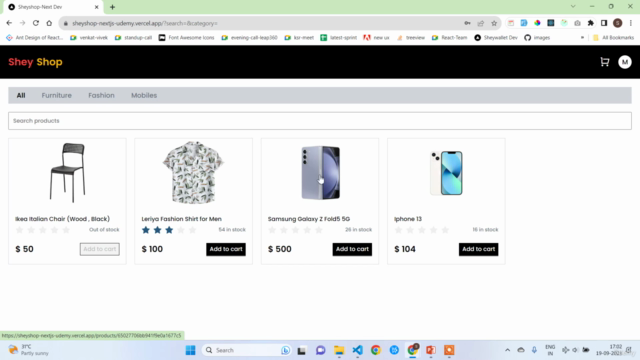Expand the tab search dropdown arrow

(x=573, y=7)
